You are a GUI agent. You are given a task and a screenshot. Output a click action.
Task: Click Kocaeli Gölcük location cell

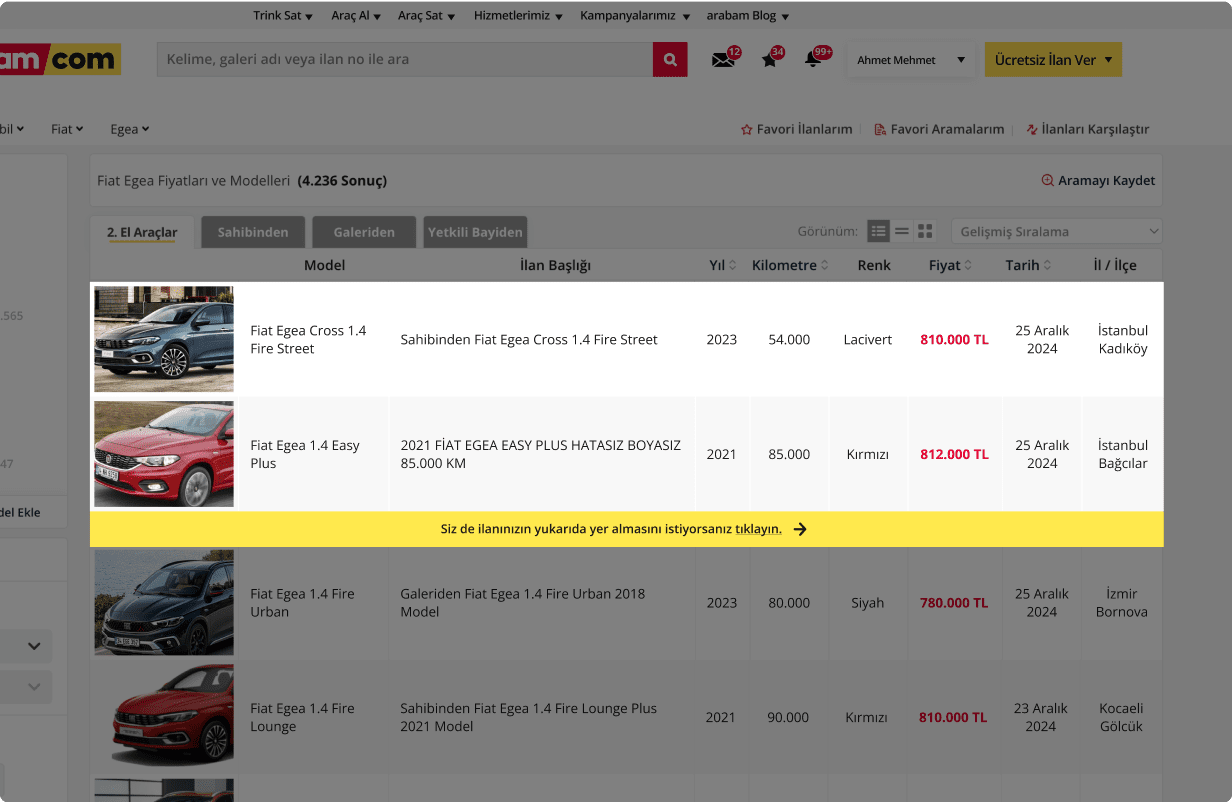[x=1121, y=717]
